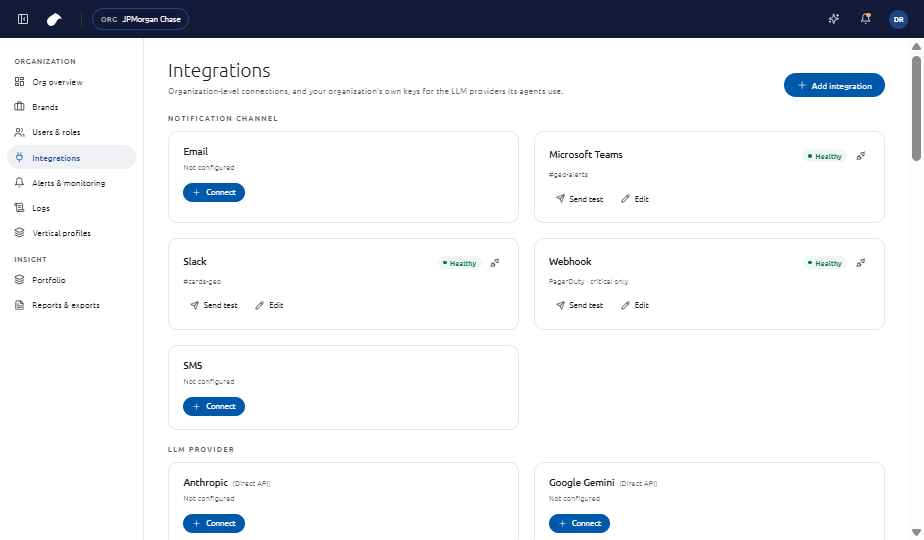Screen dimensions: 924x540
Task: Open the Brands section
Action: click(72, 107)
